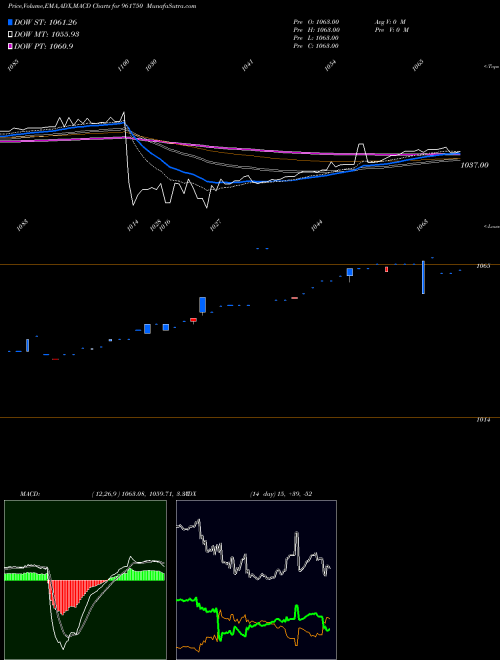Open the MACD histogram panel

85,580
